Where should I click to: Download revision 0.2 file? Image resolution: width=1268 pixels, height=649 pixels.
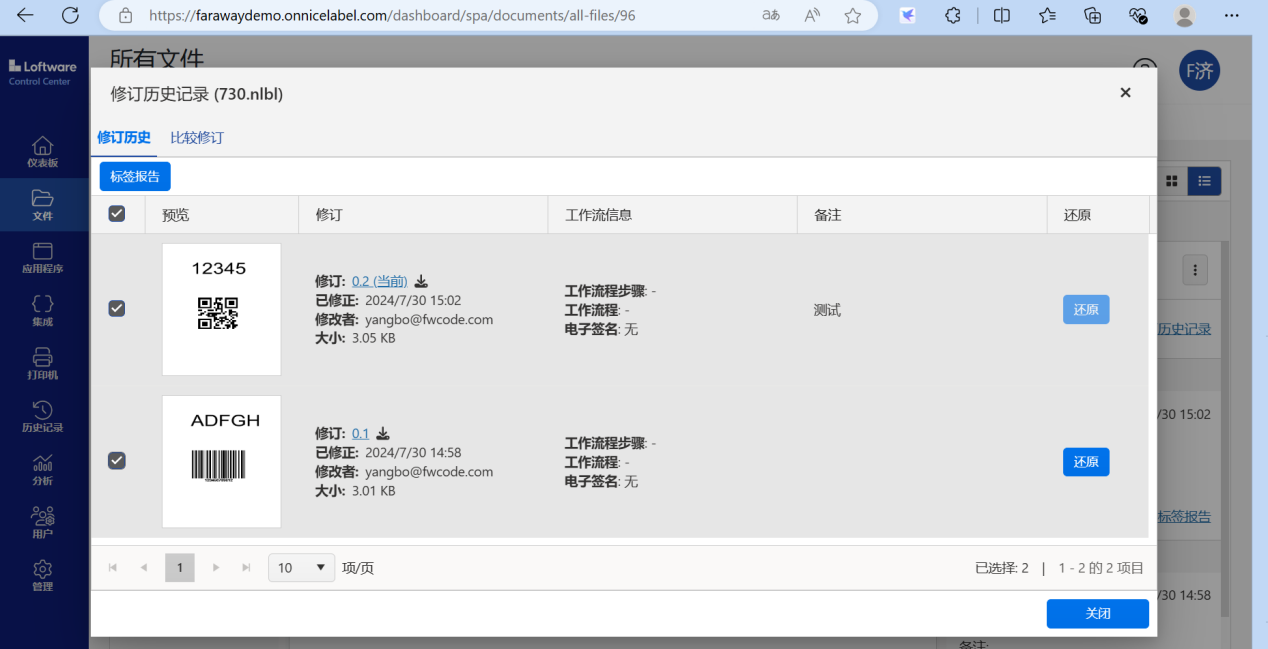(421, 281)
